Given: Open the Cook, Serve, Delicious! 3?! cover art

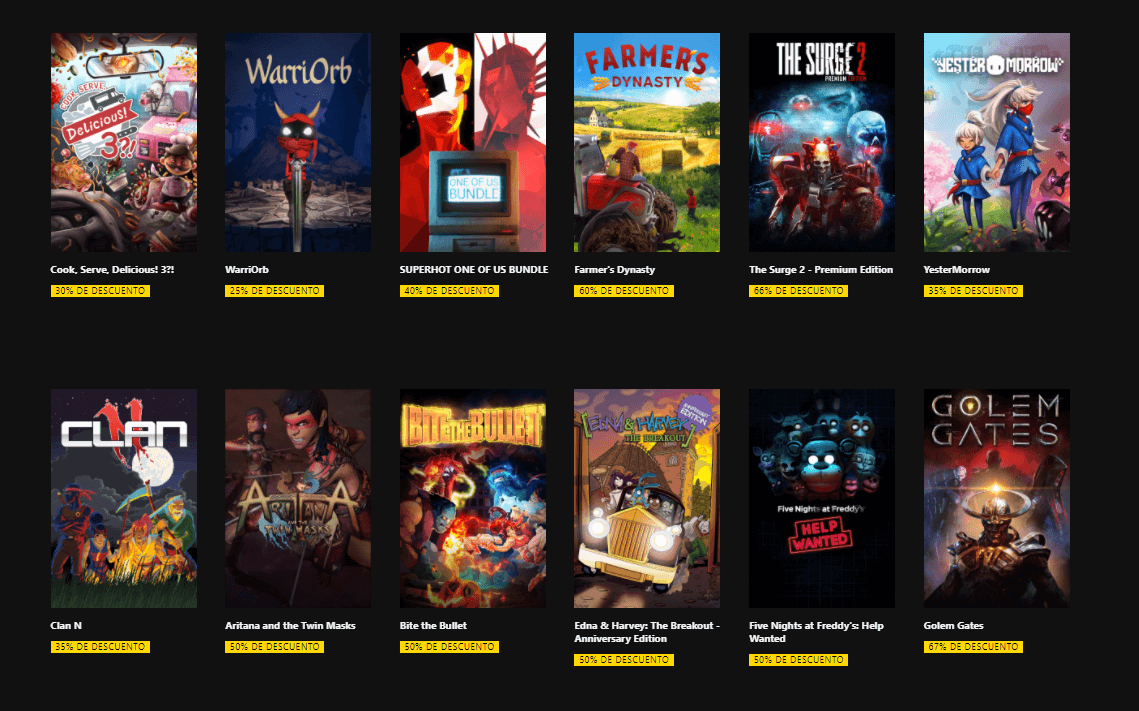Looking at the screenshot, I should 123,142.
